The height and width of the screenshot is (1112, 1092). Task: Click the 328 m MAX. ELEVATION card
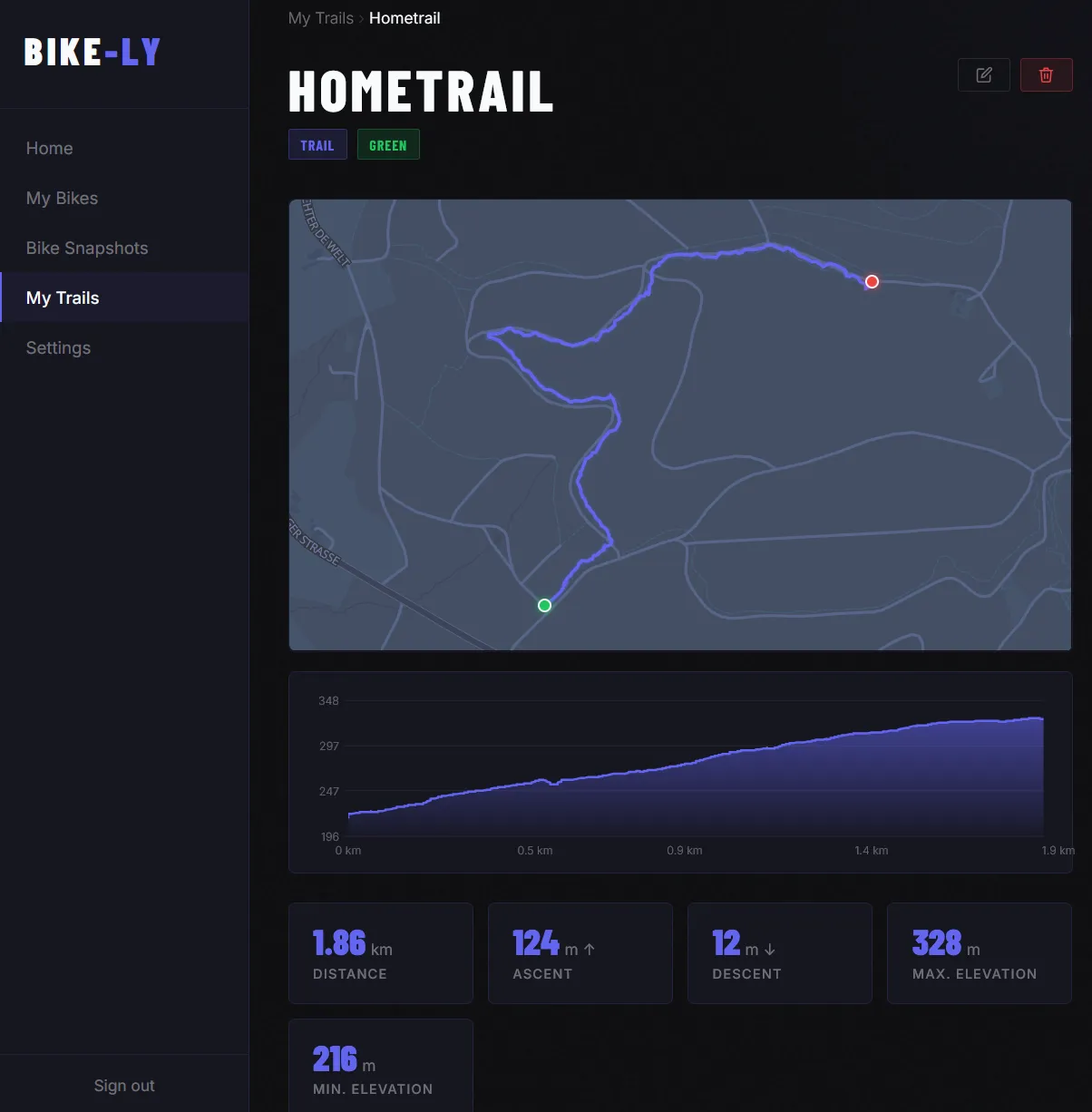coord(979,952)
